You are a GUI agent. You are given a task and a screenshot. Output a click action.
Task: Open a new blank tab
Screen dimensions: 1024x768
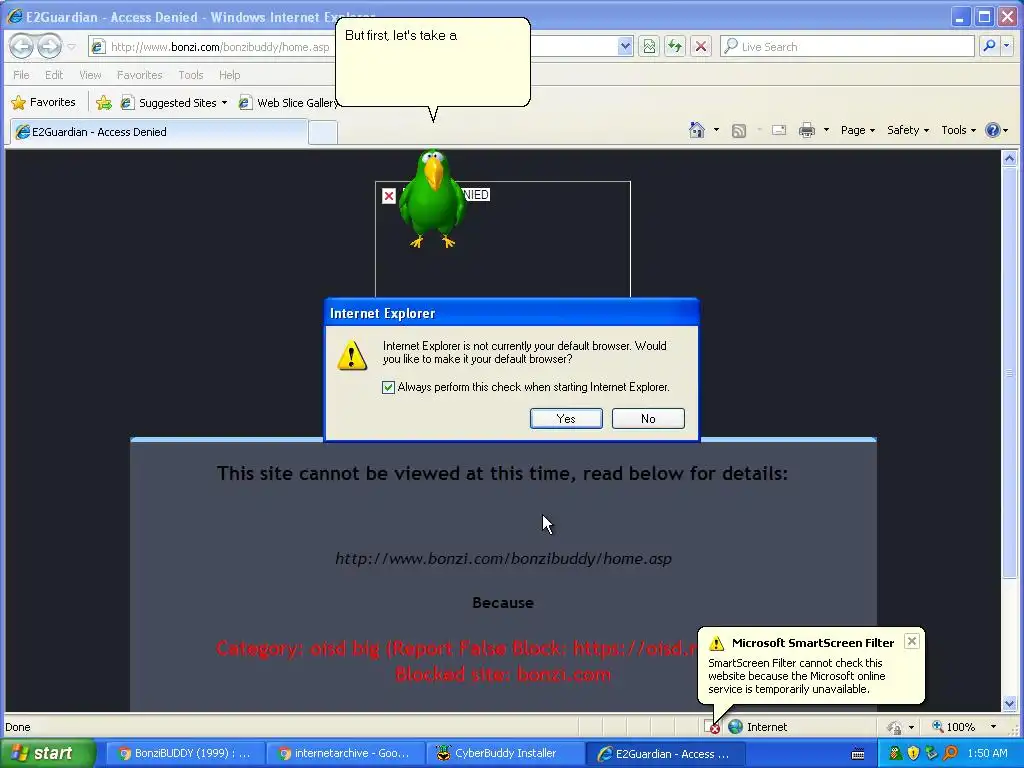[x=323, y=133]
